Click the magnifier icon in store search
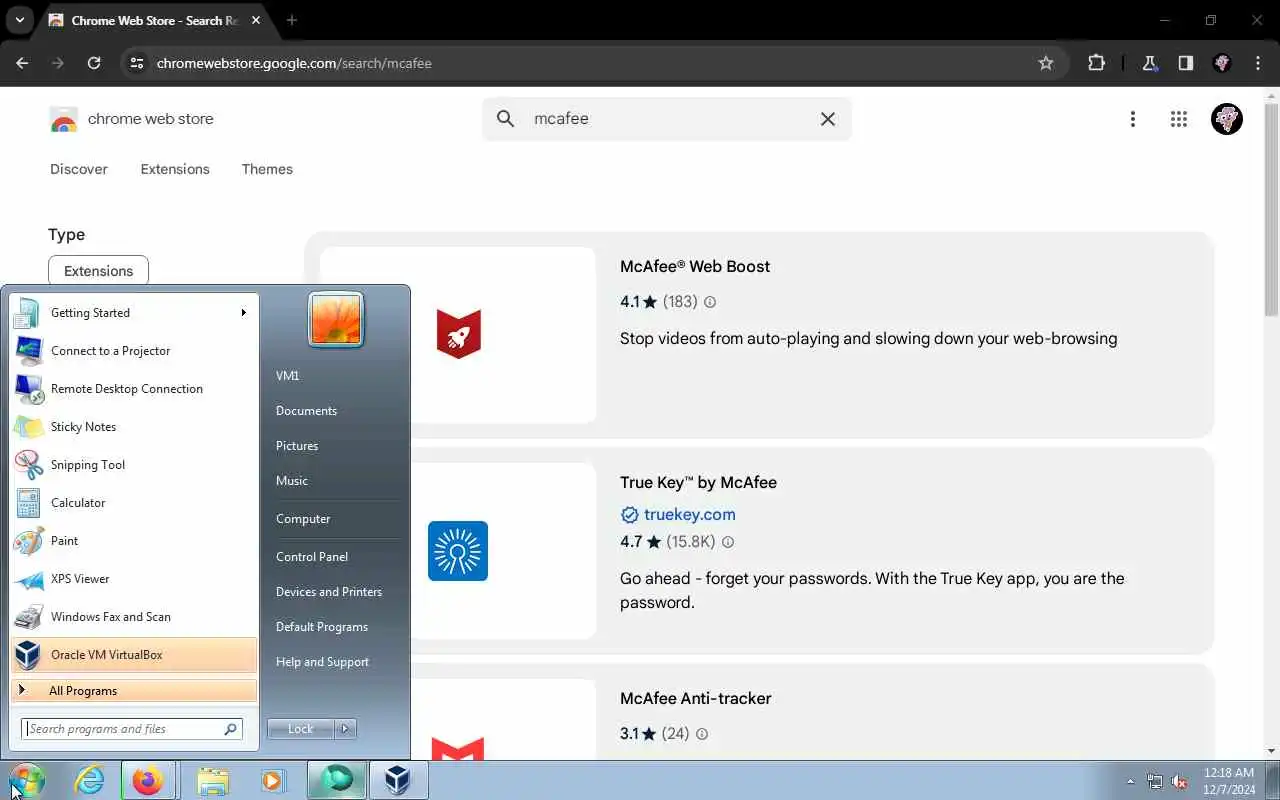 click(506, 119)
